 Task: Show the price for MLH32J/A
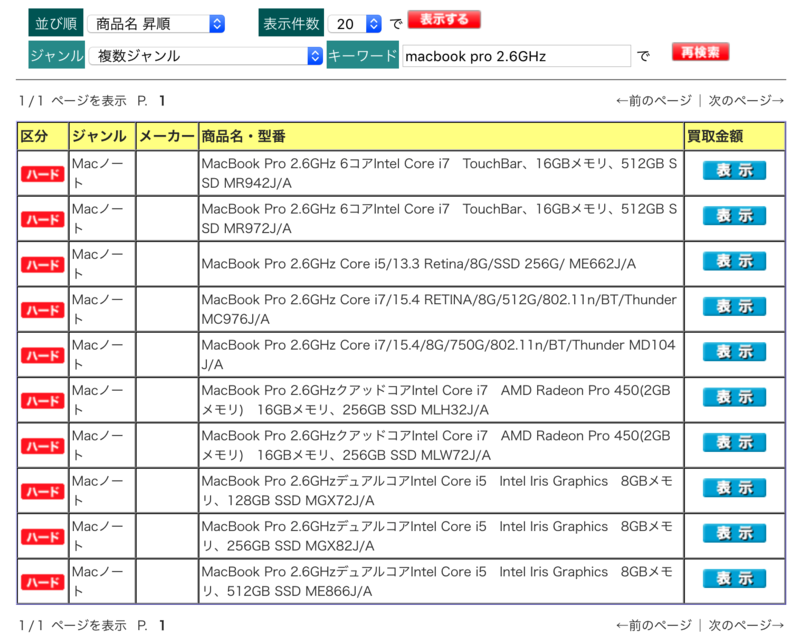[734, 397]
